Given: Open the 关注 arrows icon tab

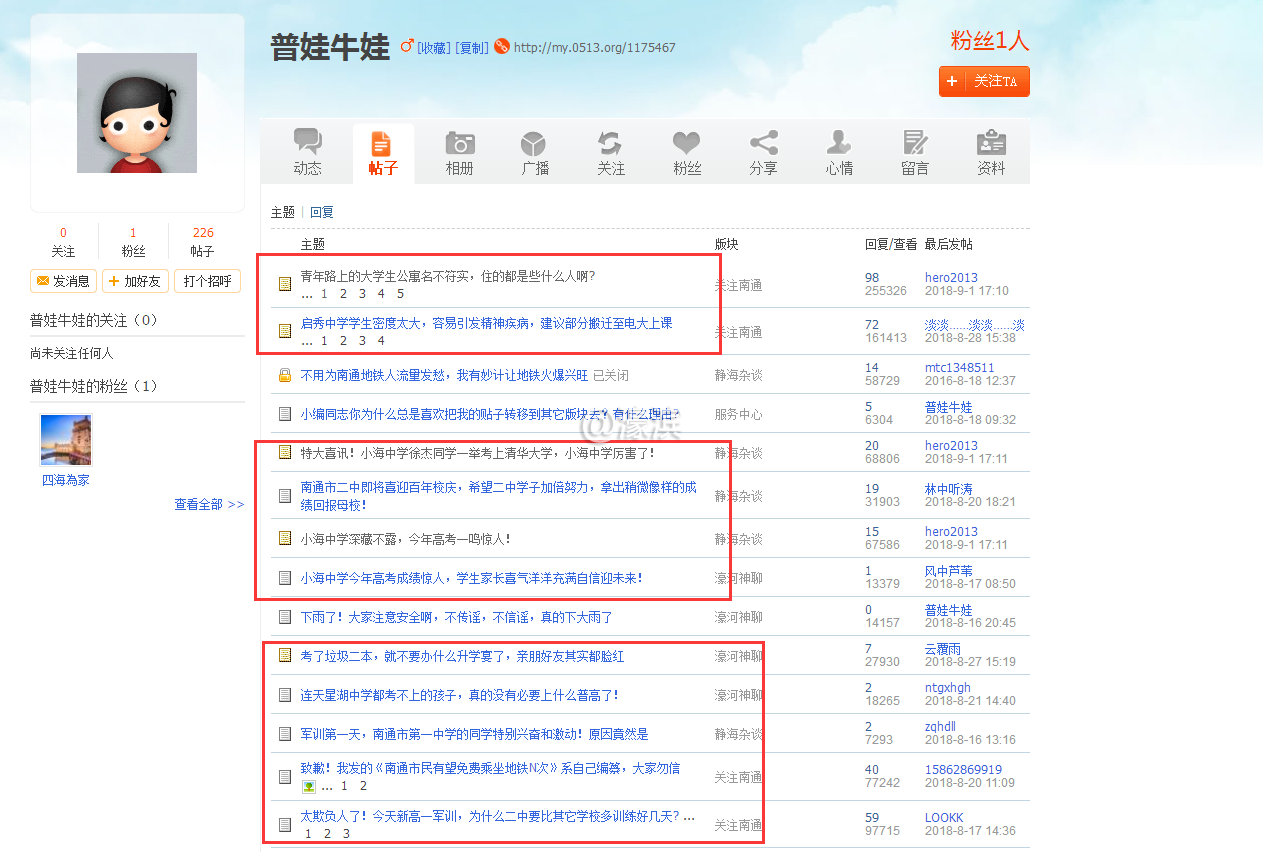Looking at the screenshot, I should click(611, 143).
